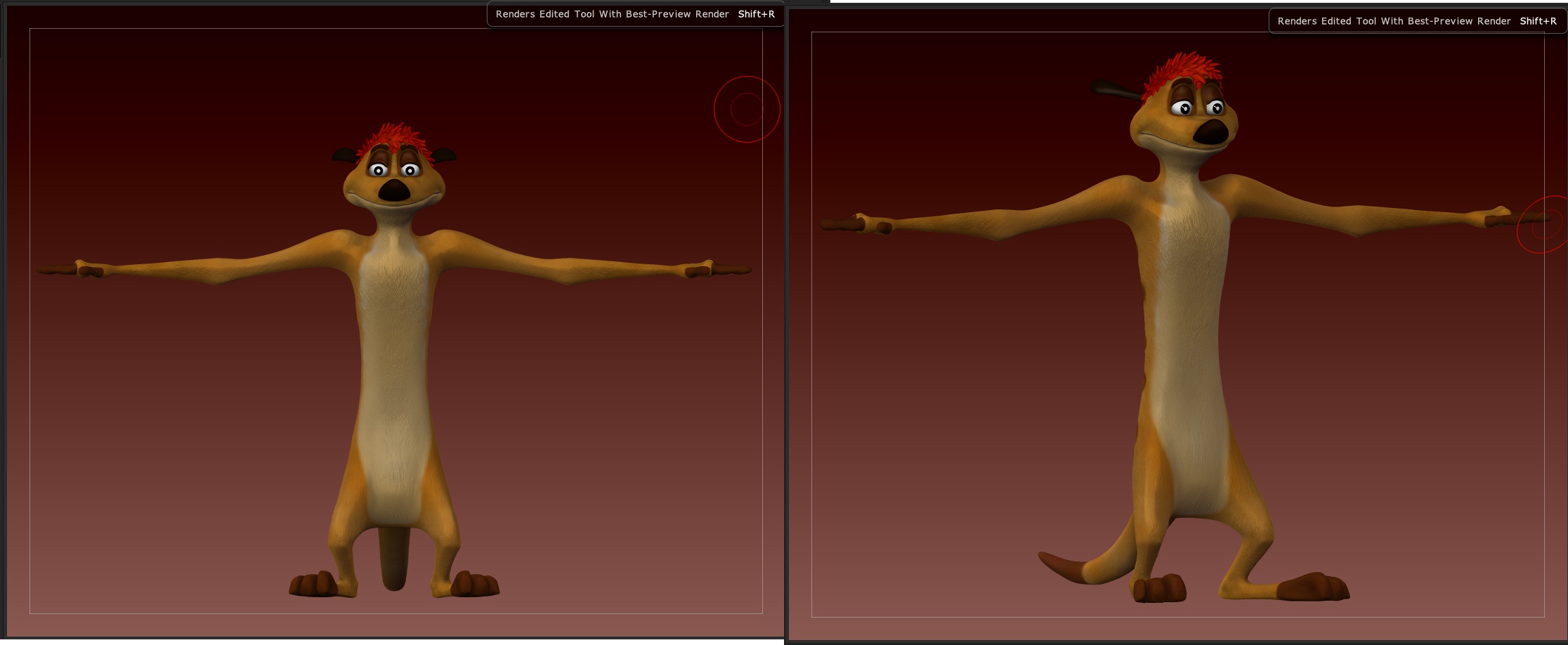Click the Best-Preview Render tooltip text in the angled-view render
The image size is (1568, 645).
point(1394,21)
